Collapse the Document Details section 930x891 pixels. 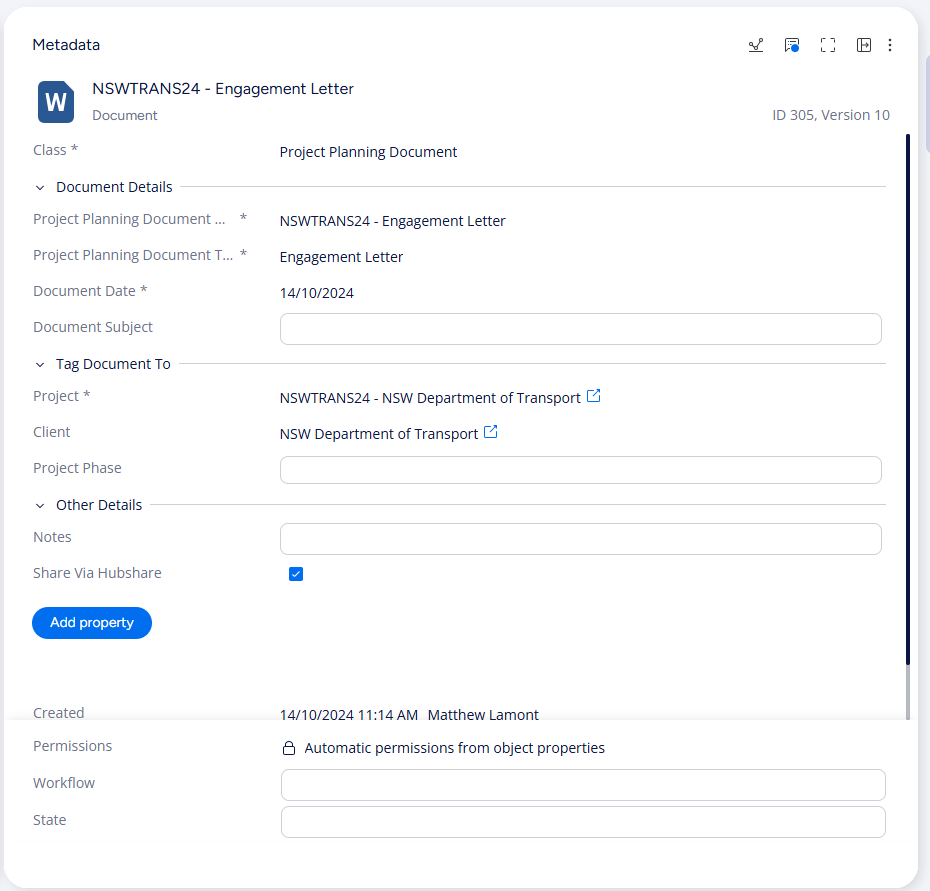click(40, 187)
